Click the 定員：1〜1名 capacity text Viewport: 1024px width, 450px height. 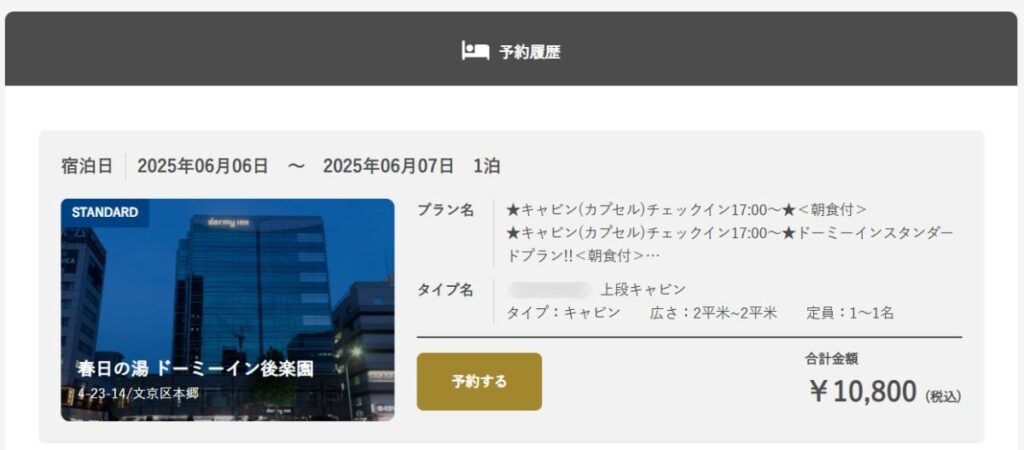point(850,313)
